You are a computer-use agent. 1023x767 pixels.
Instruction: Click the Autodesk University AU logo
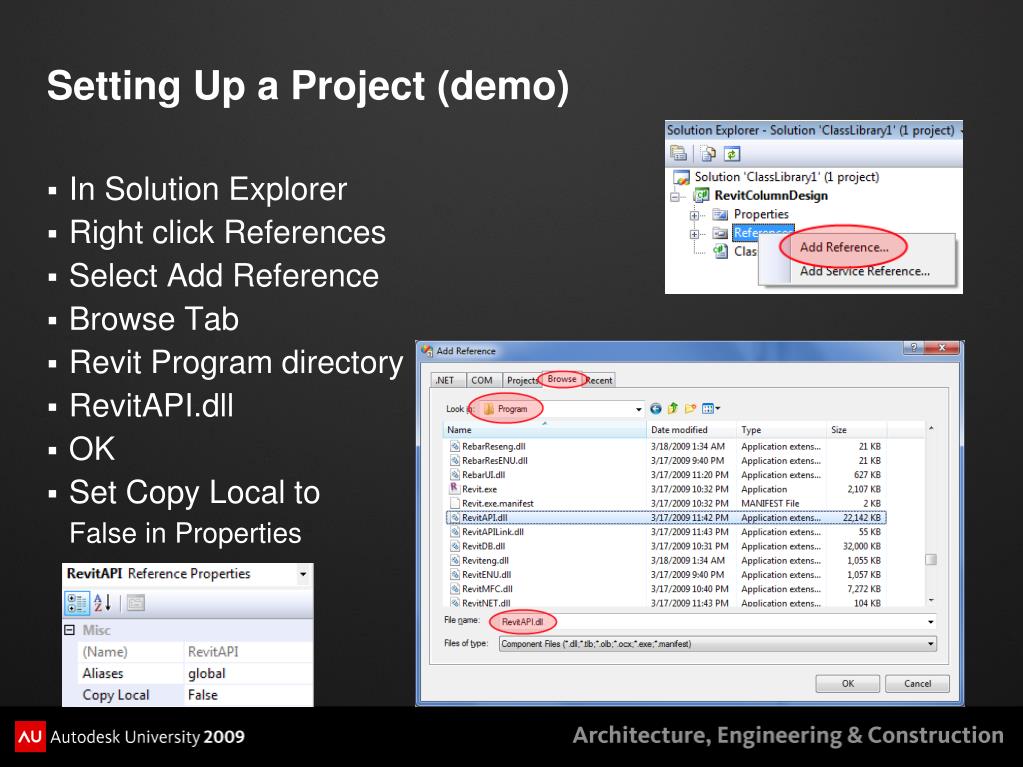(30, 737)
